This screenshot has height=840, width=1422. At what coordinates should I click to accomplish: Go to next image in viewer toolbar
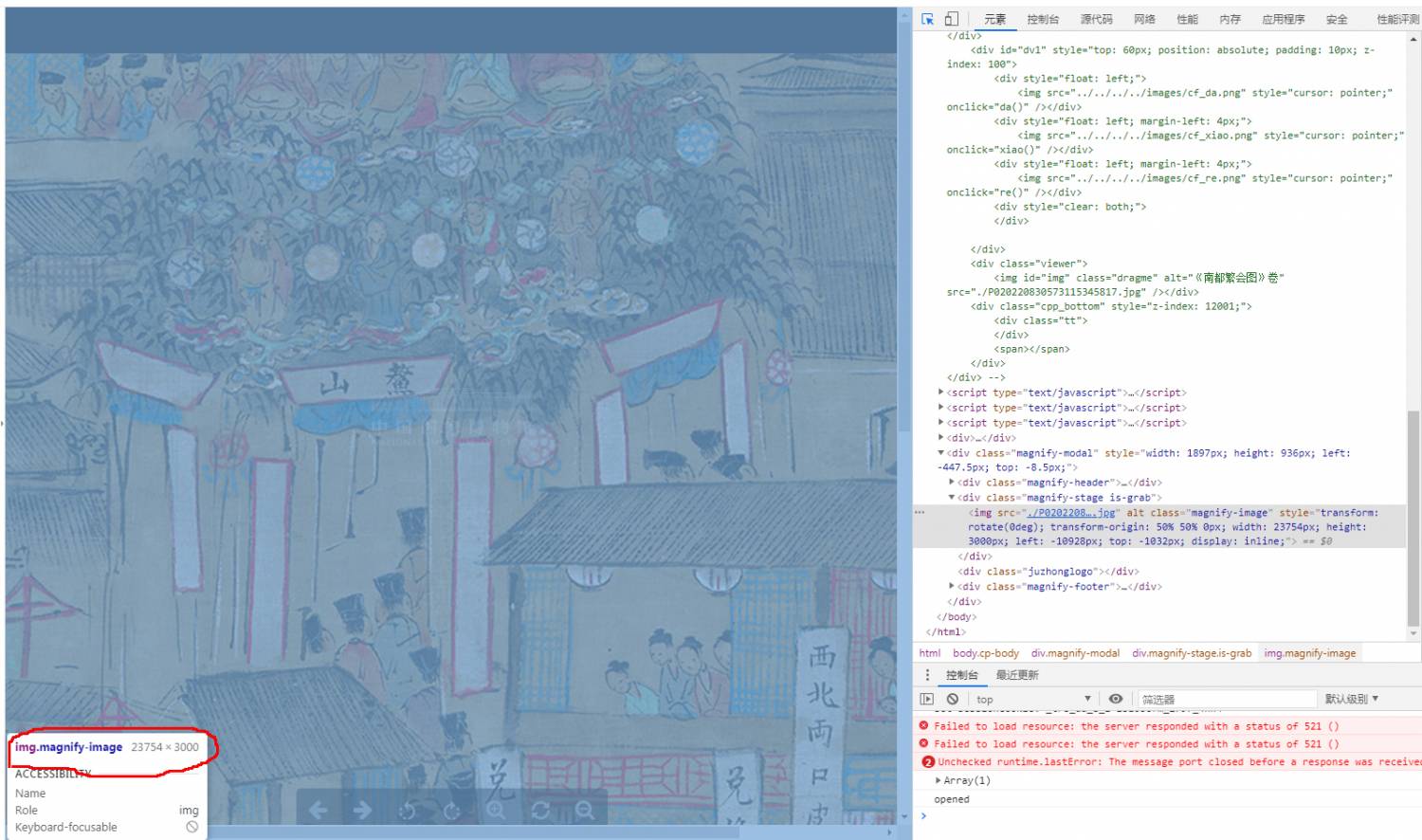(362, 811)
